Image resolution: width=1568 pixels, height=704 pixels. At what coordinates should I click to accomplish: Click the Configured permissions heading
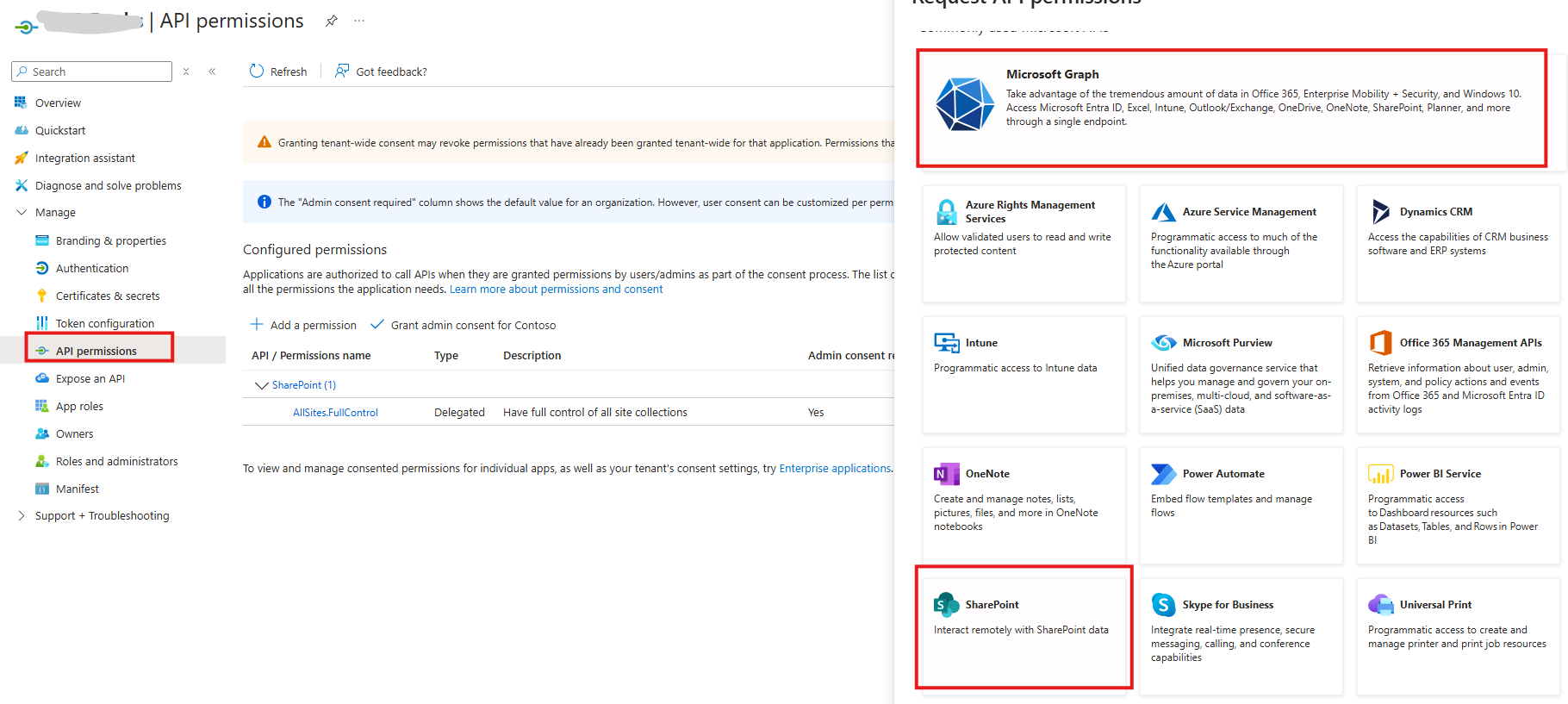coord(314,249)
